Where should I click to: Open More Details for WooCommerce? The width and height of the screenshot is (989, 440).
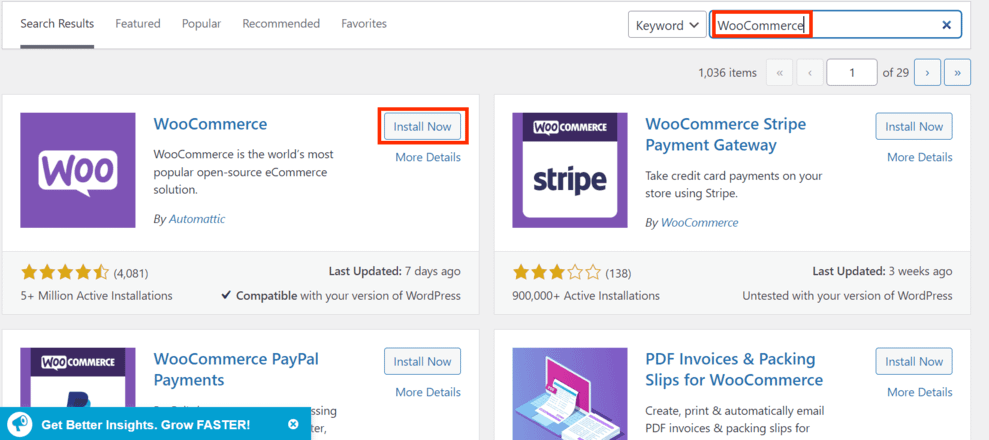428,158
